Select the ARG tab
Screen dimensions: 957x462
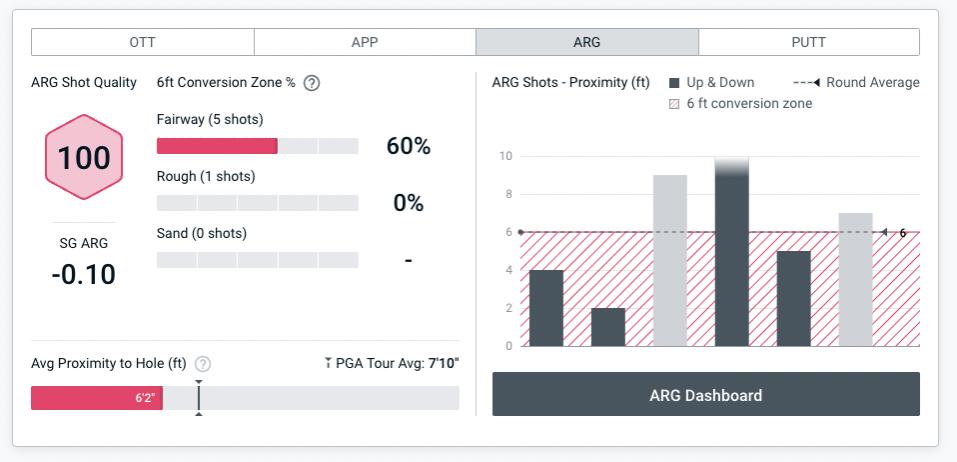(x=587, y=42)
